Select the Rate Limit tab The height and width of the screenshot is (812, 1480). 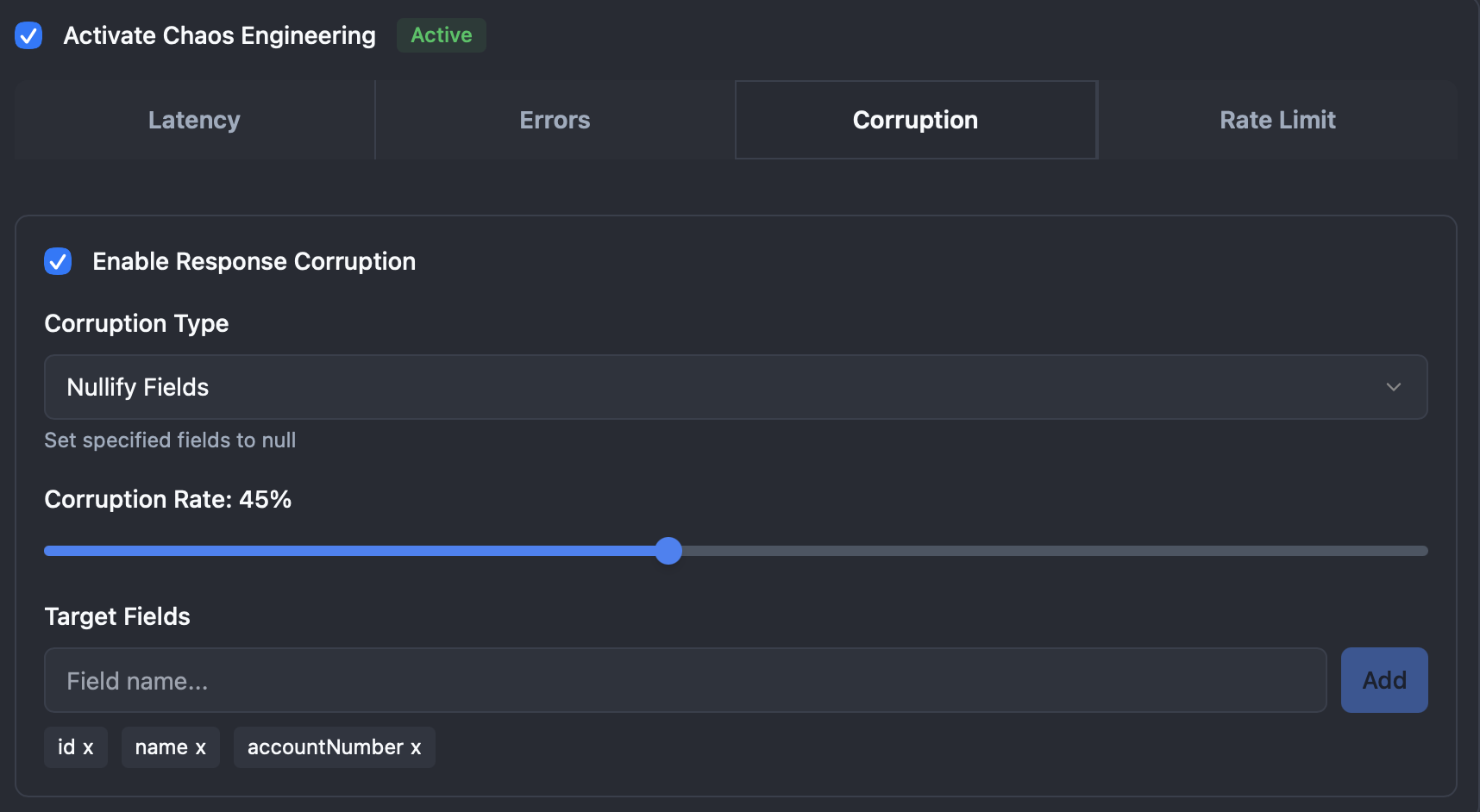1277,120
